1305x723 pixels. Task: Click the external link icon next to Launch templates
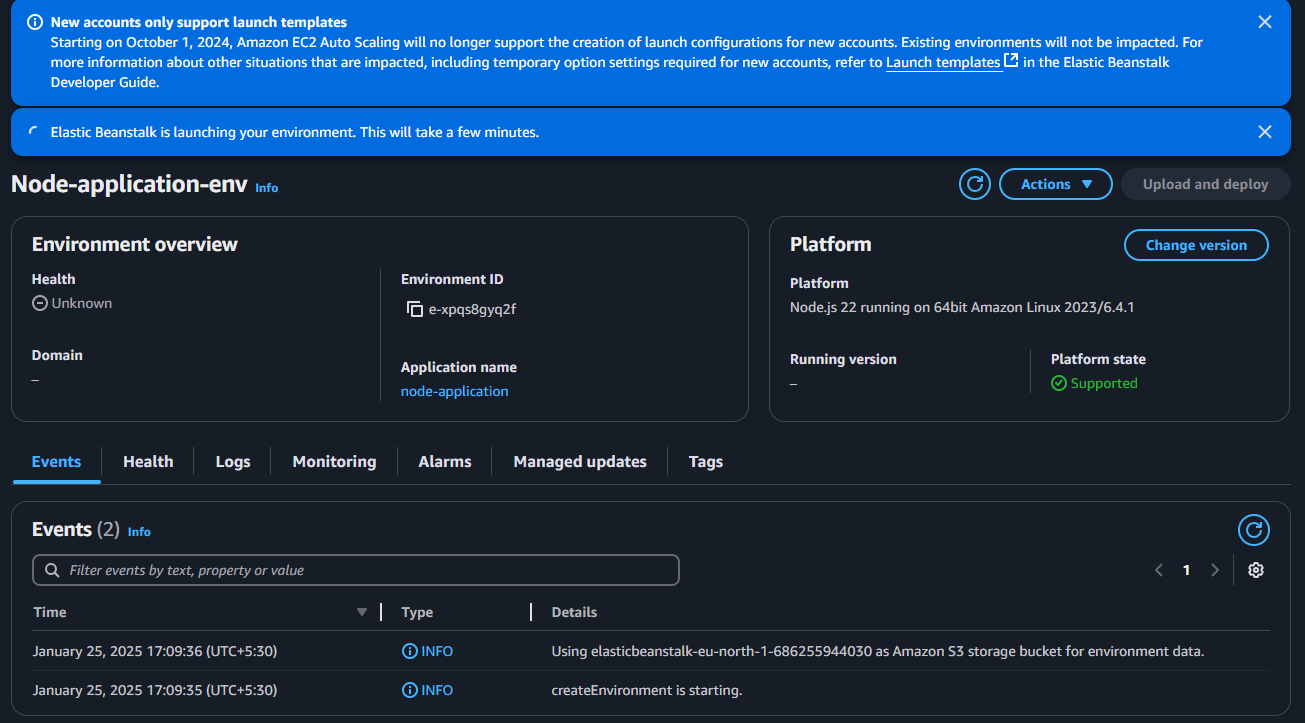[x=1011, y=61]
